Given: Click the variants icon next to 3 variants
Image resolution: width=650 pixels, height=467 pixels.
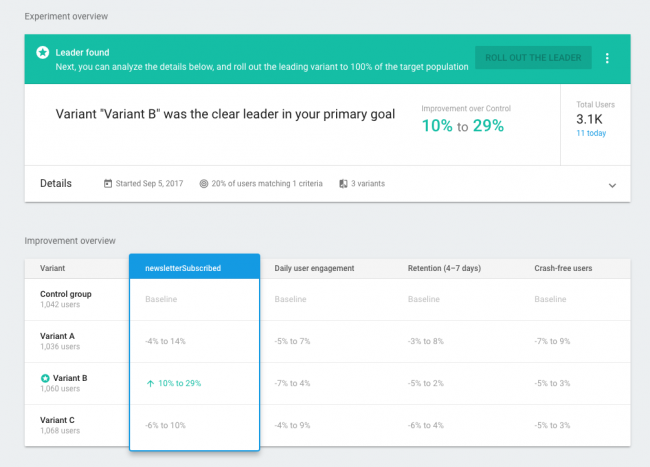Looking at the screenshot, I should tap(343, 184).
